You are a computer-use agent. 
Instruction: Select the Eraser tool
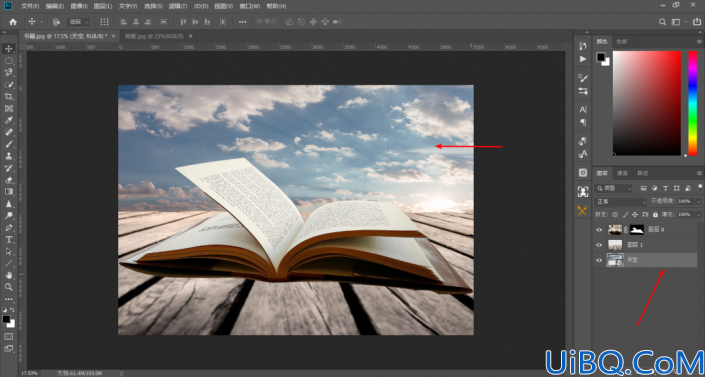(x=9, y=180)
